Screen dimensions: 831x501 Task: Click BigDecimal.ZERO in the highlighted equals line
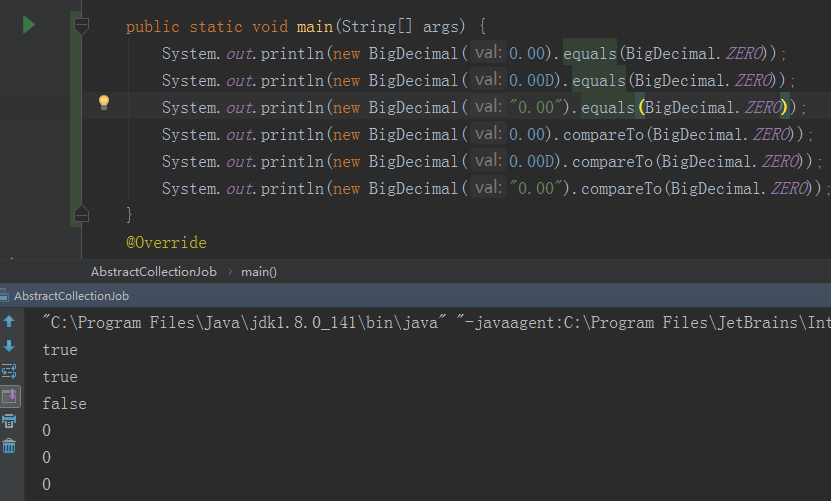[713, 107]
